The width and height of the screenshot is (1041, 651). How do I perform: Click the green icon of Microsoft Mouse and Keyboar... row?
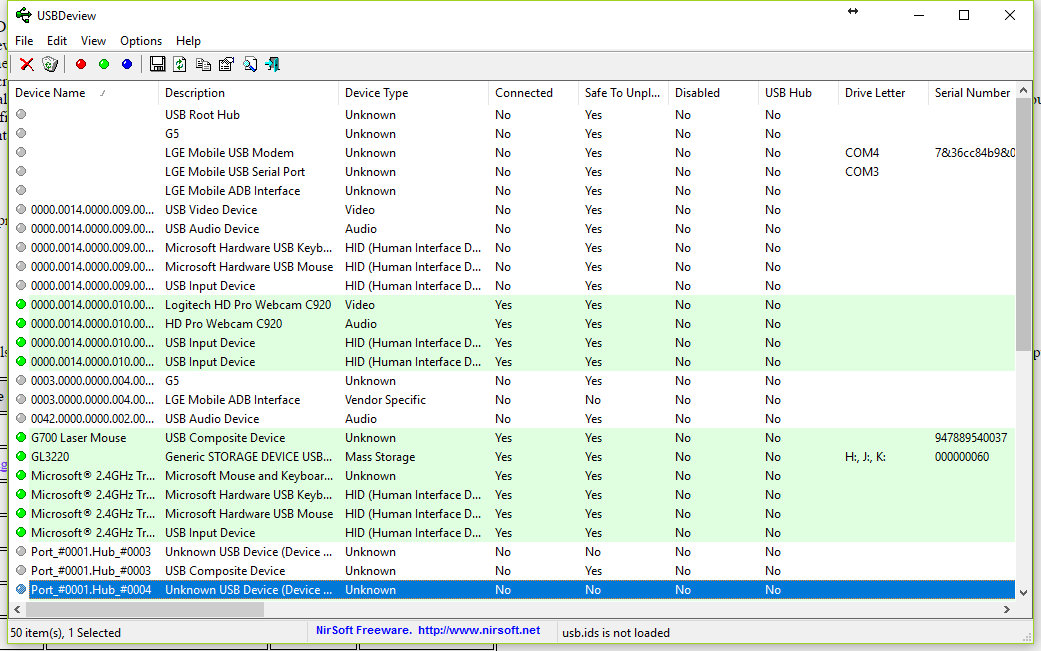click(21, 476)
